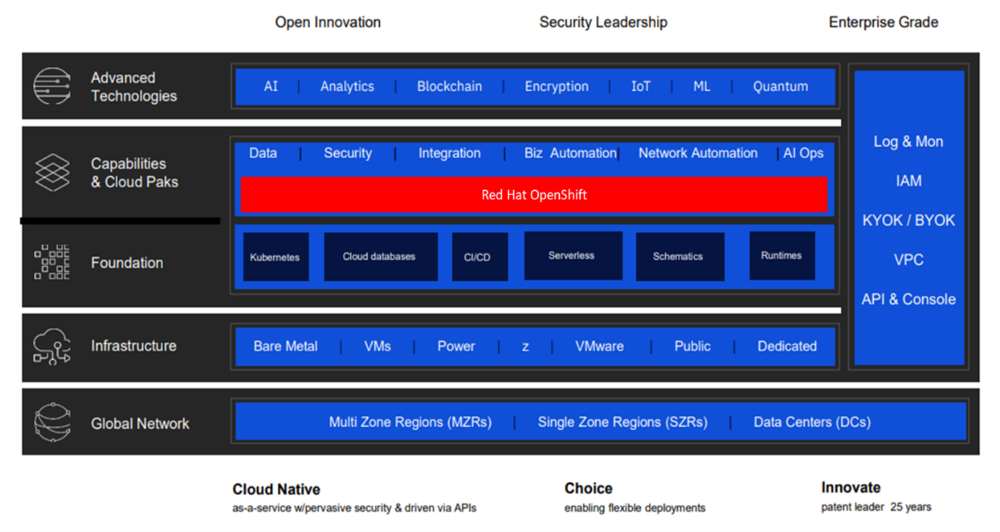The image size is (1000, 532).
Task: Click the Infrastructure cloud network icon
Action: [x=52, y=346]
